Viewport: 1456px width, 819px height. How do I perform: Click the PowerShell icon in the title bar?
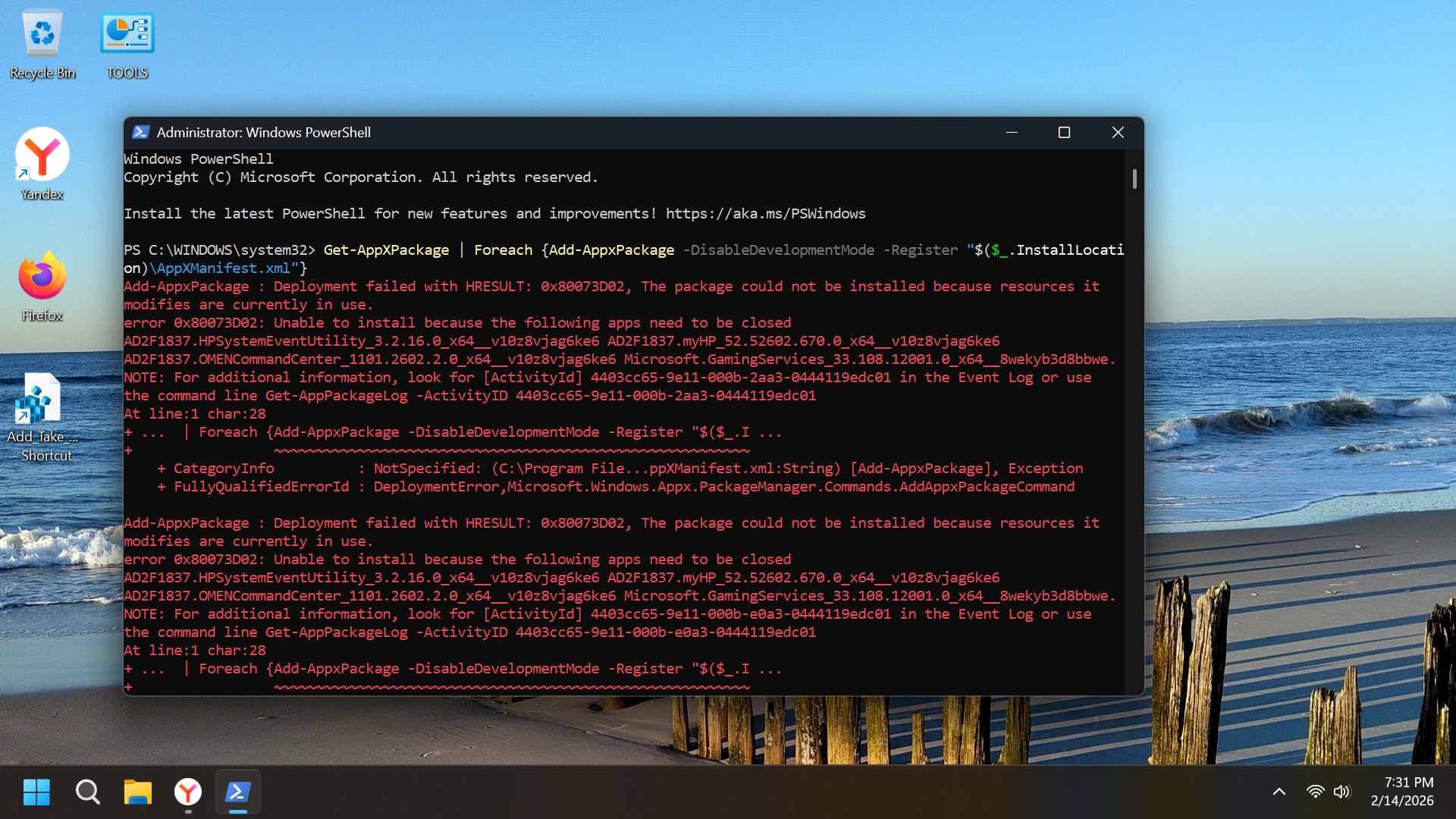coord(140,132)
